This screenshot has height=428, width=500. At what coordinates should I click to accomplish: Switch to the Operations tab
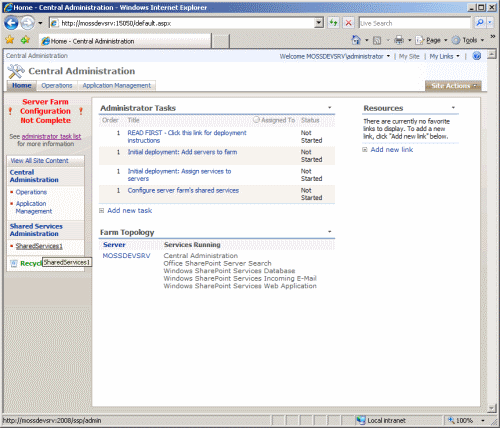coord(57,85)
